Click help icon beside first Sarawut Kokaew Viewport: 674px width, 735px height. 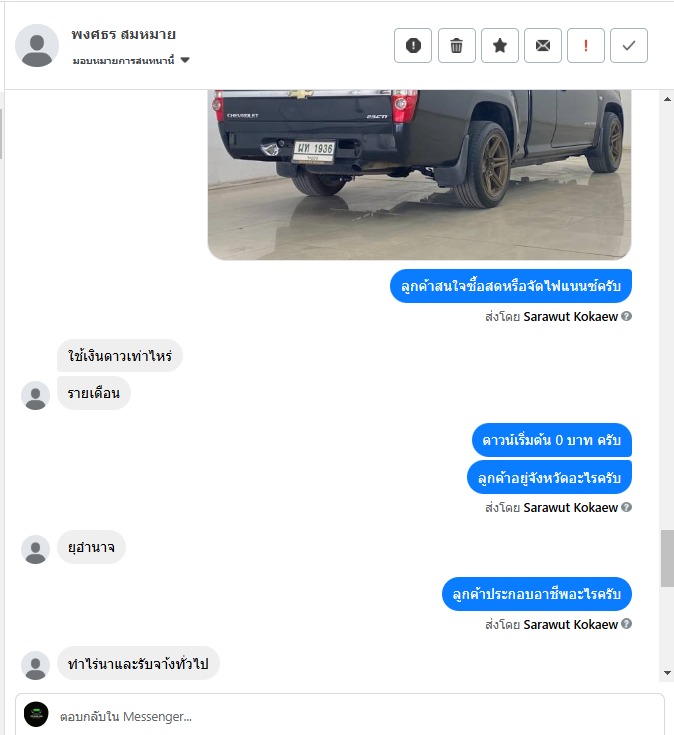[x=626, y=316]
